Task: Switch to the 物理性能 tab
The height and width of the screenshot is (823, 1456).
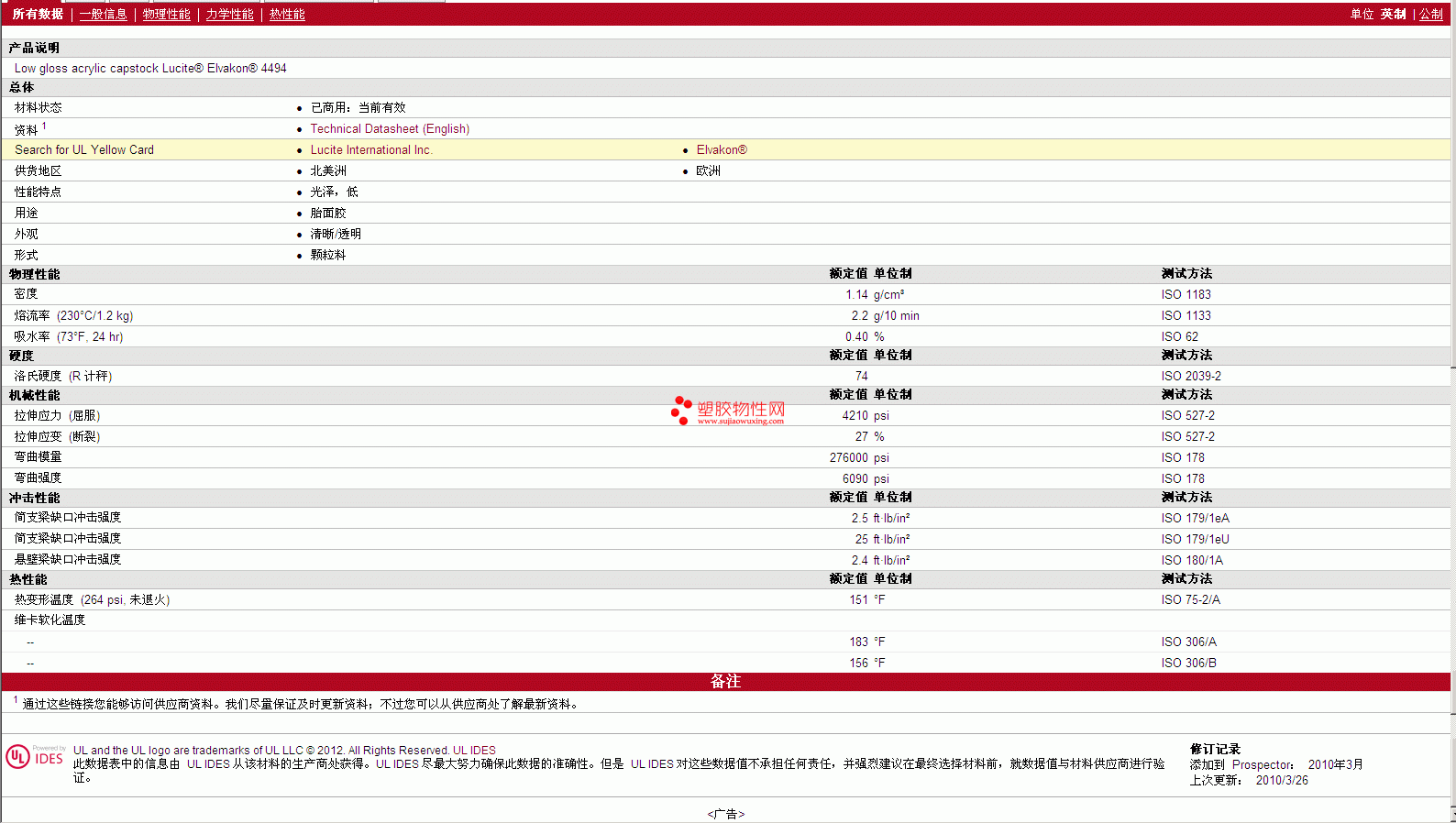Action: coord(167,14)
